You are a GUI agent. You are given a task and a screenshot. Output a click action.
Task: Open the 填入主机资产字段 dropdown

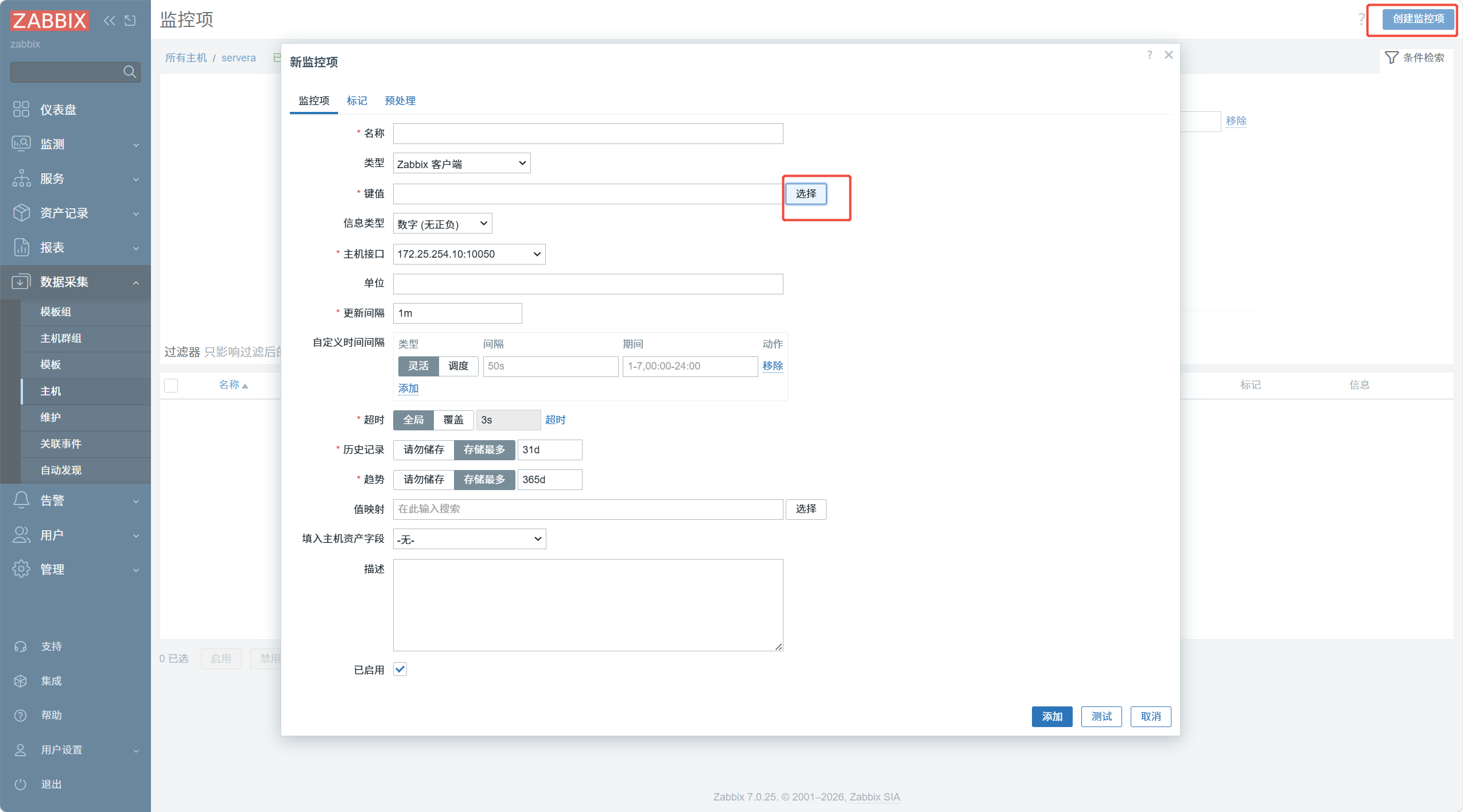(469, 539)
